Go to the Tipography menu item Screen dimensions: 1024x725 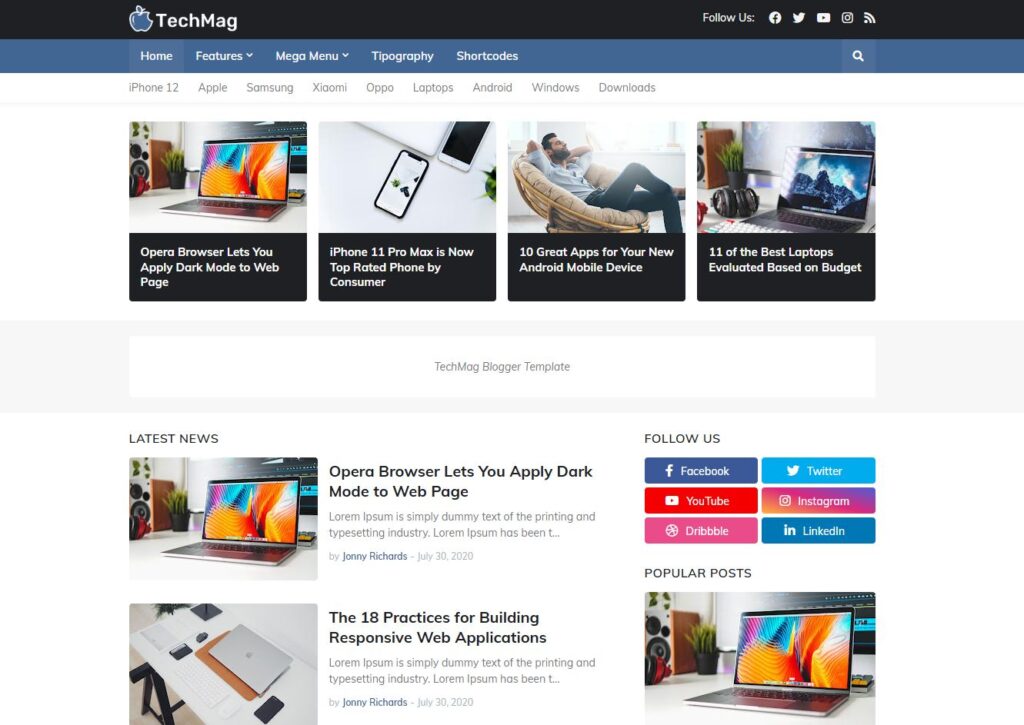(402, 56)
